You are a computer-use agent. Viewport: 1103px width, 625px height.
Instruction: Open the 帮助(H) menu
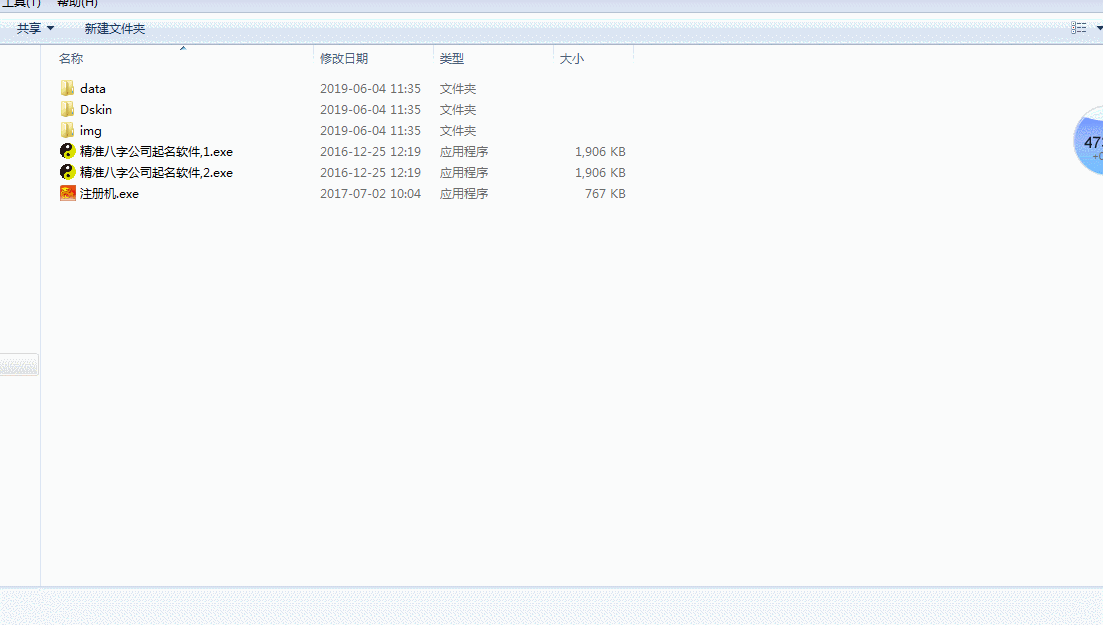click(75, 3)
